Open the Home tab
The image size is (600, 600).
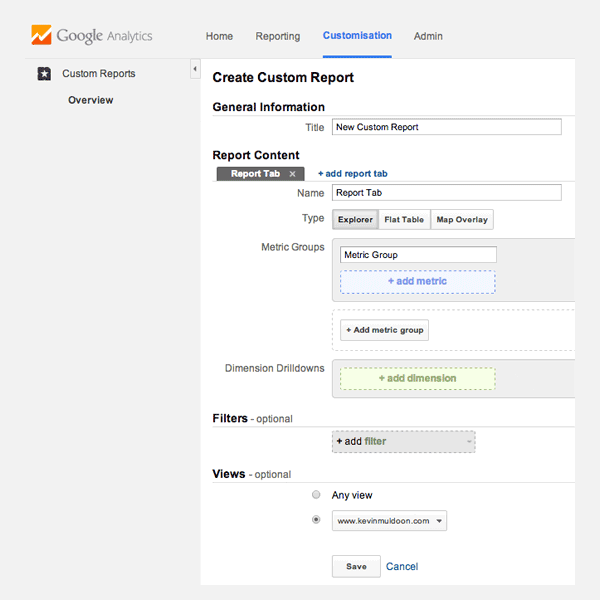219,36
